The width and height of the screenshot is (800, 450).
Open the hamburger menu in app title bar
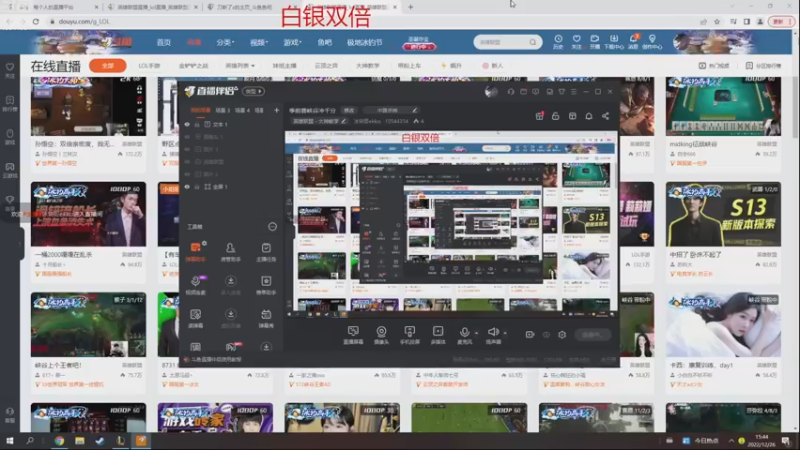pyautogui.click(x=574, y=92)
